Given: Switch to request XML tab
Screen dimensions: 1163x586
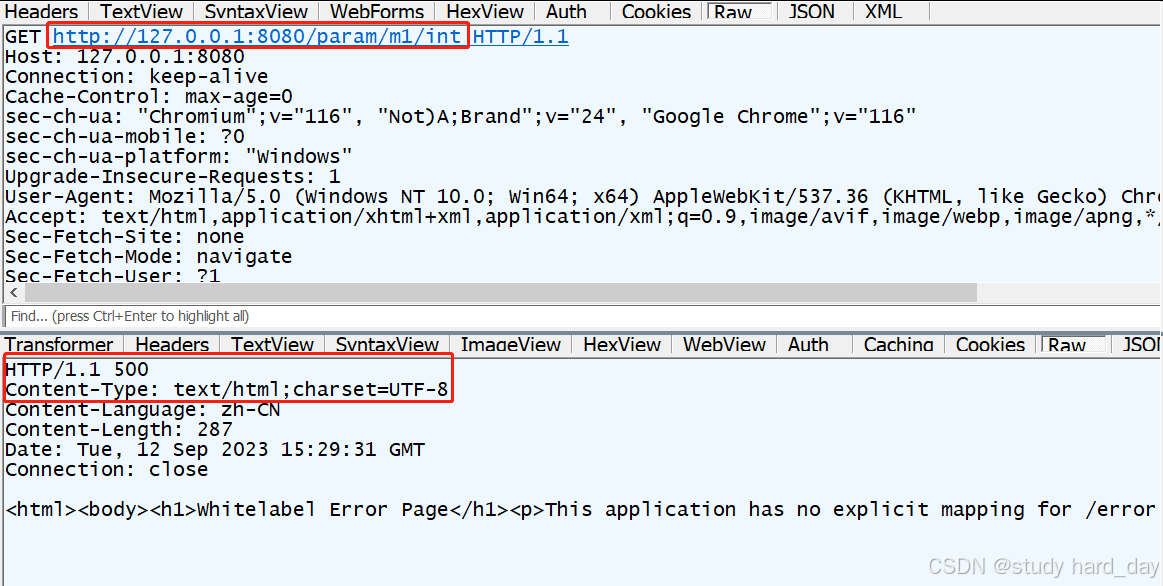Looking at the screenshot, I should coord(883,12).
